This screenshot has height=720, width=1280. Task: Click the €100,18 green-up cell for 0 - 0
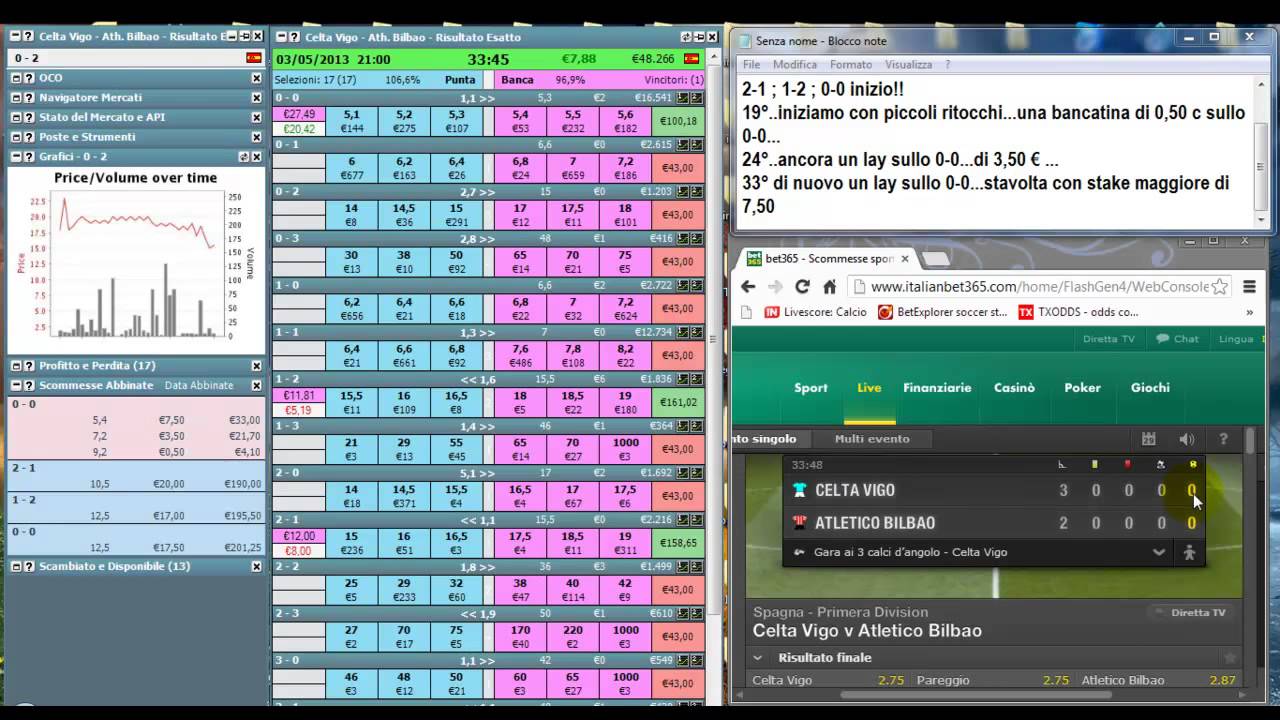pos(678,121)
